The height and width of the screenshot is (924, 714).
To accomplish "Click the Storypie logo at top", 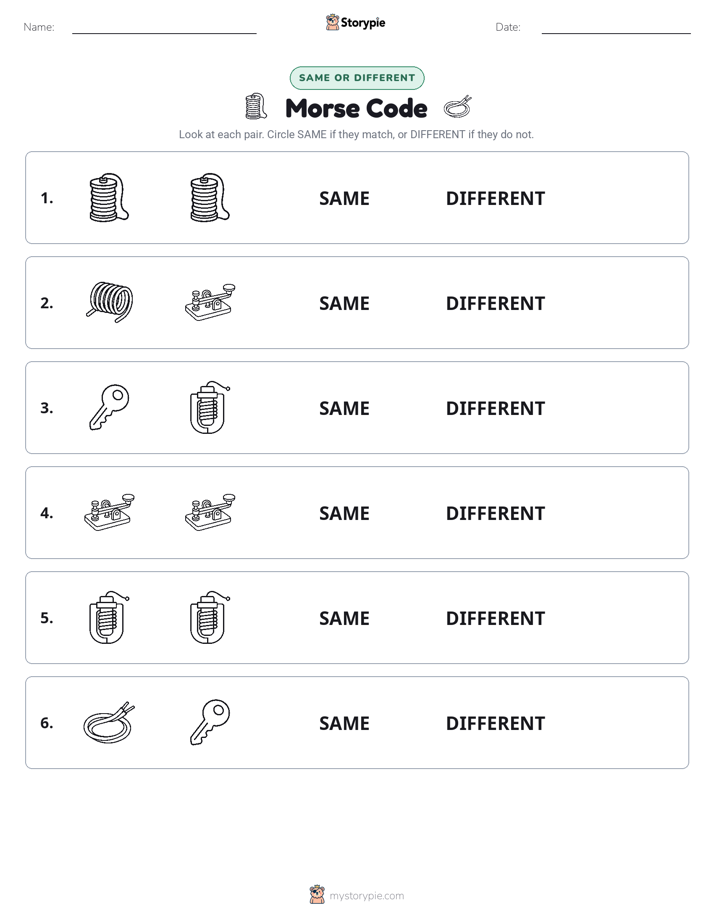I will point(355,22).
